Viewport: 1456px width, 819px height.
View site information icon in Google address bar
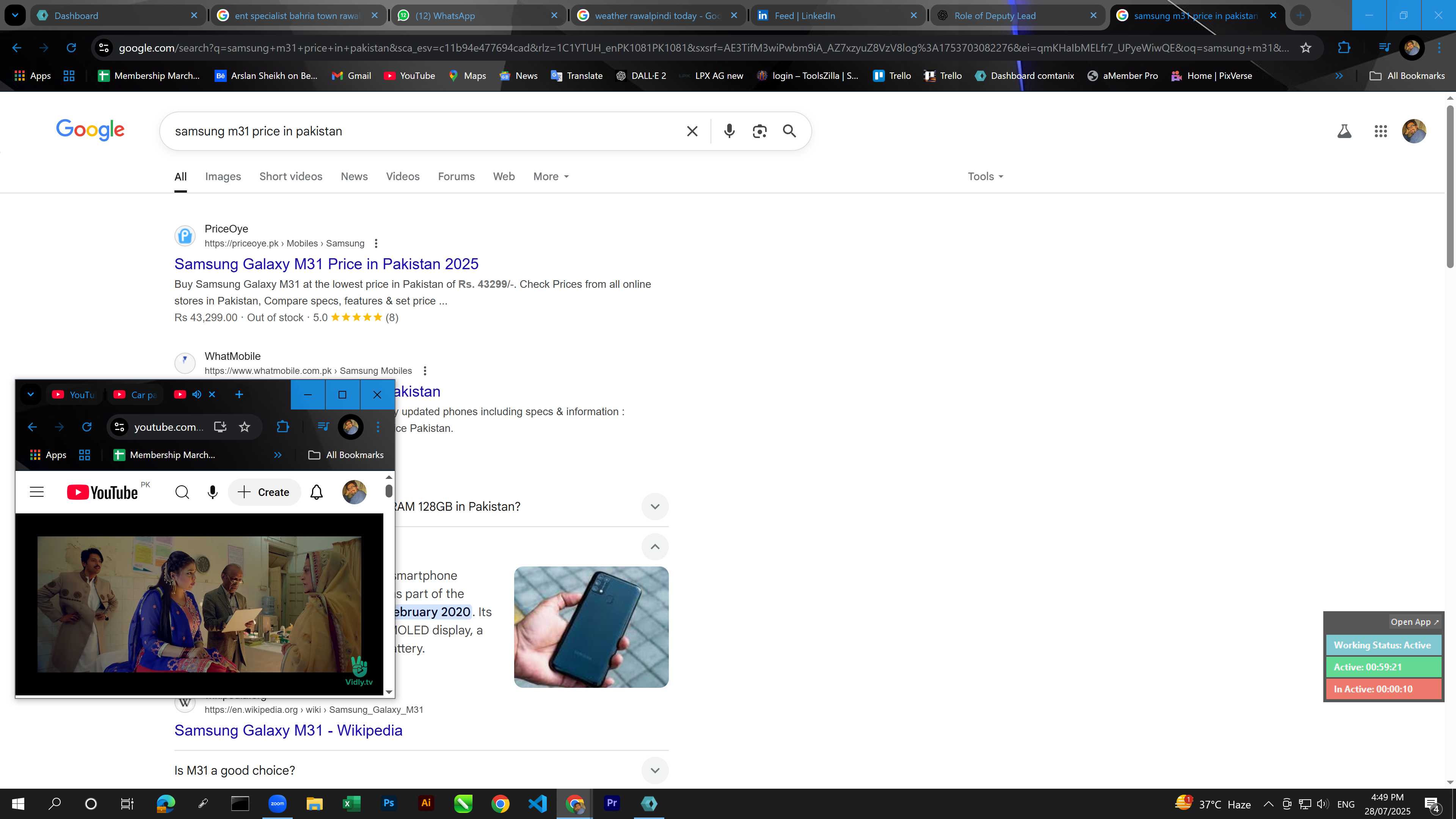tap(104, 48)
